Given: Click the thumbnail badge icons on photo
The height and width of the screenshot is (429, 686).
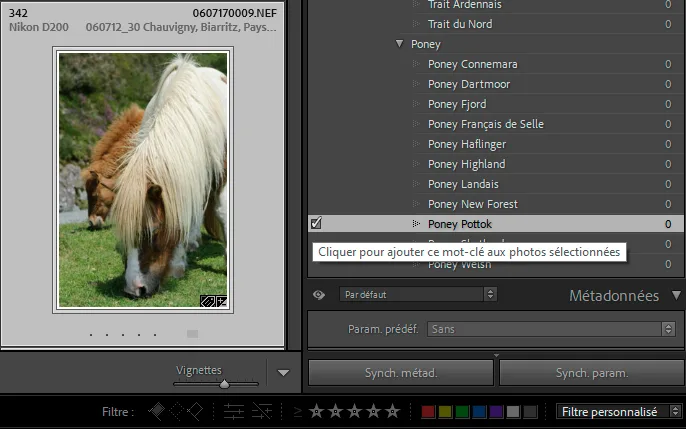Looking at the screenshot, I should [214, 300].
